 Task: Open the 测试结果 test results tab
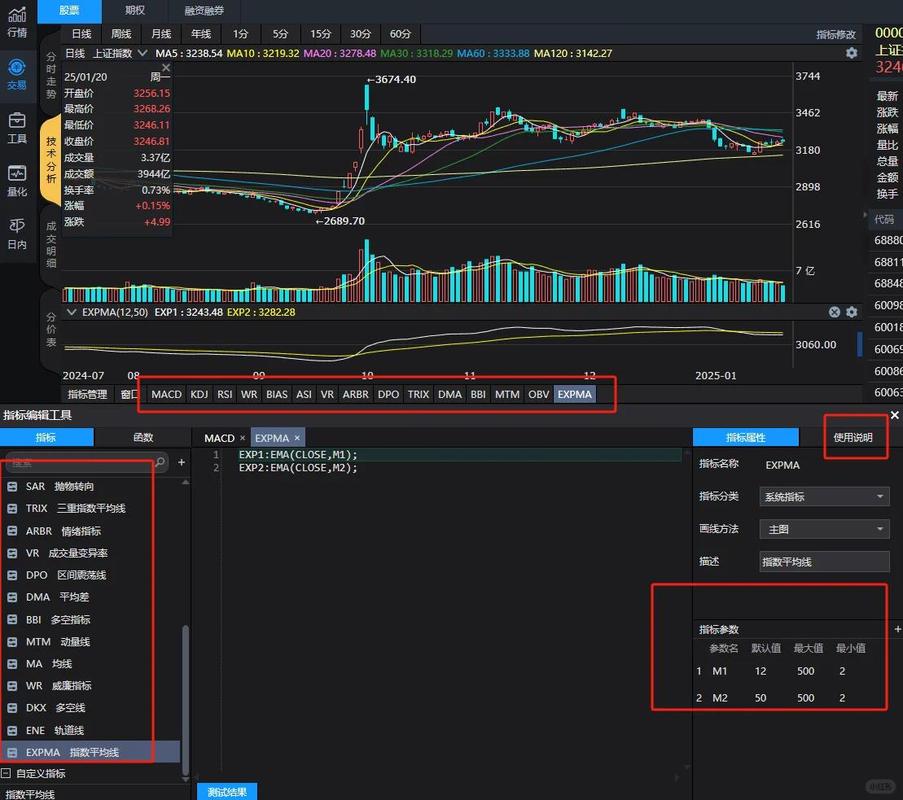click(227, 792)
